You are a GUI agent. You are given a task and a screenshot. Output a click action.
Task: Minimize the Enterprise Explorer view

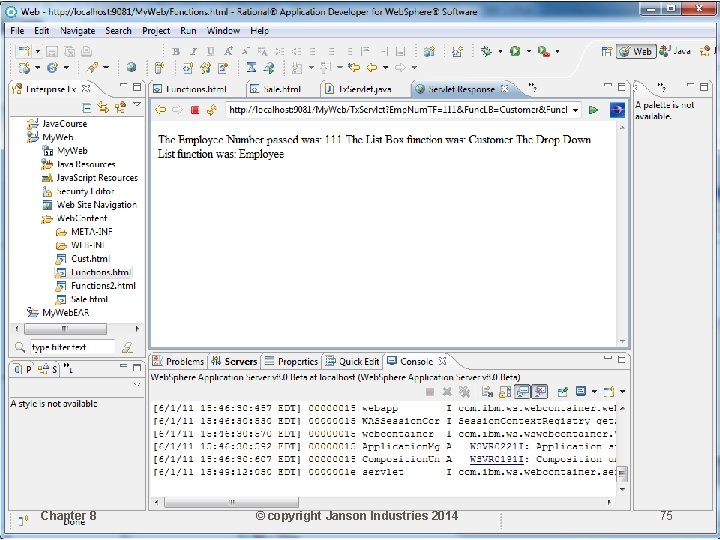coord(123,86)
